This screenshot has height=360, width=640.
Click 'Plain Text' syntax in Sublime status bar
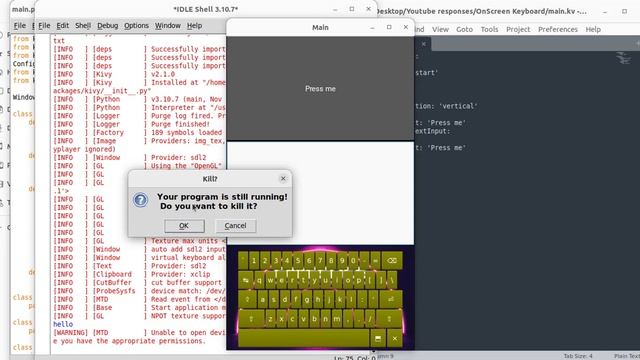click(627, 356)
